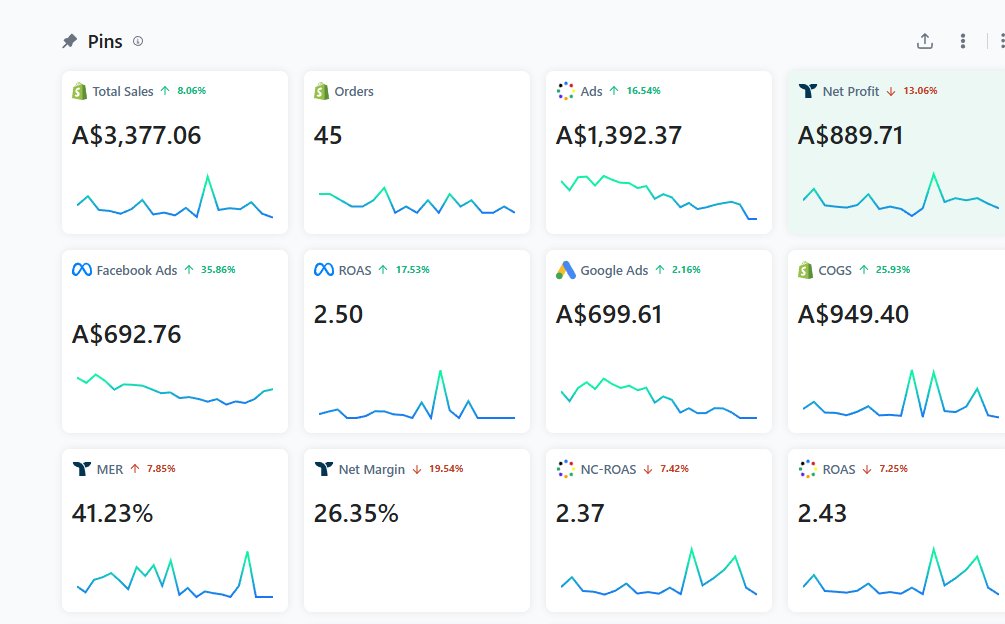Click the MER card title
This screenshot has height=624, width=1005.
[110, 469]
